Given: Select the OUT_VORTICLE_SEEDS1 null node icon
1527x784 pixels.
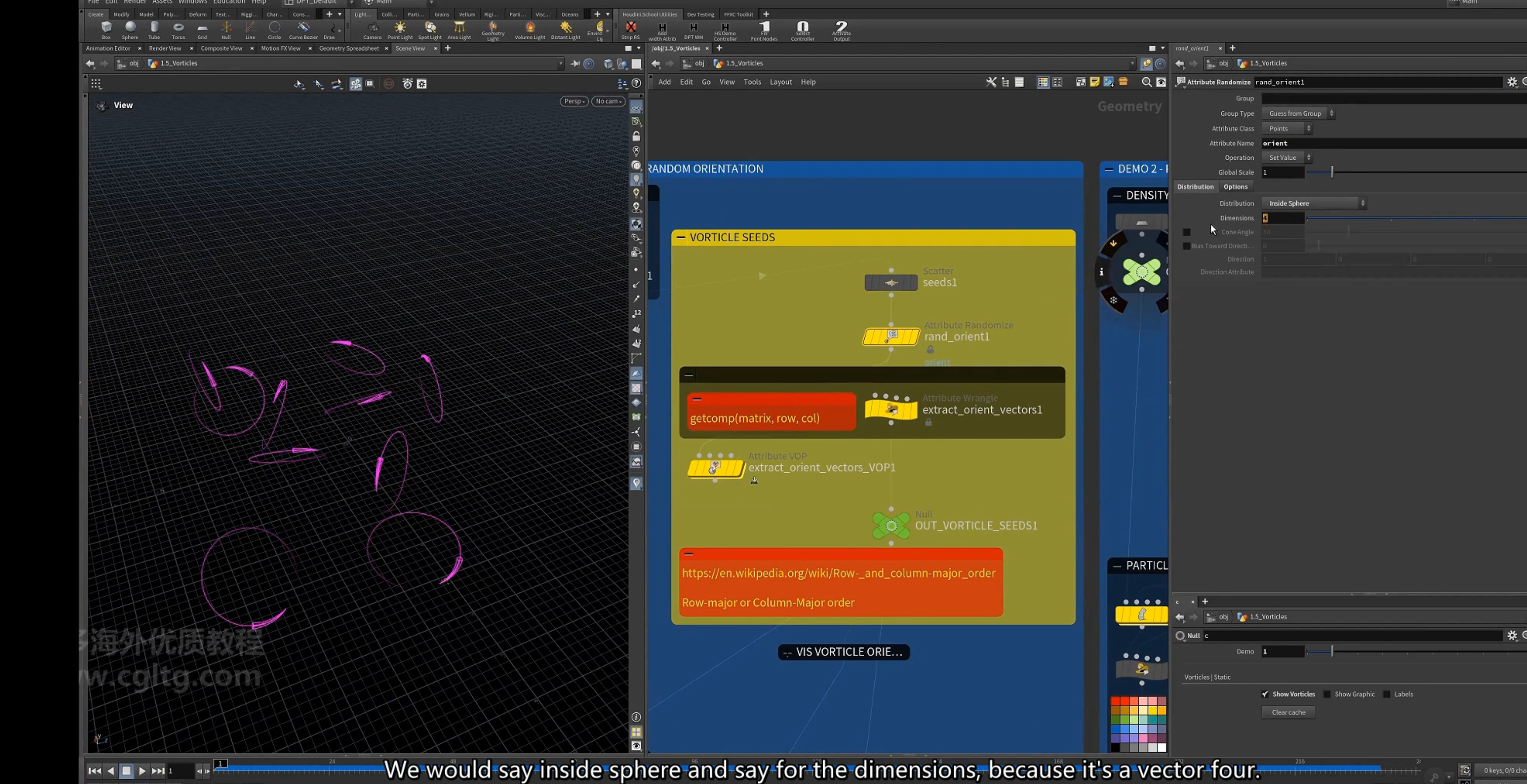Looking at the screenshot, I should 891,525.
